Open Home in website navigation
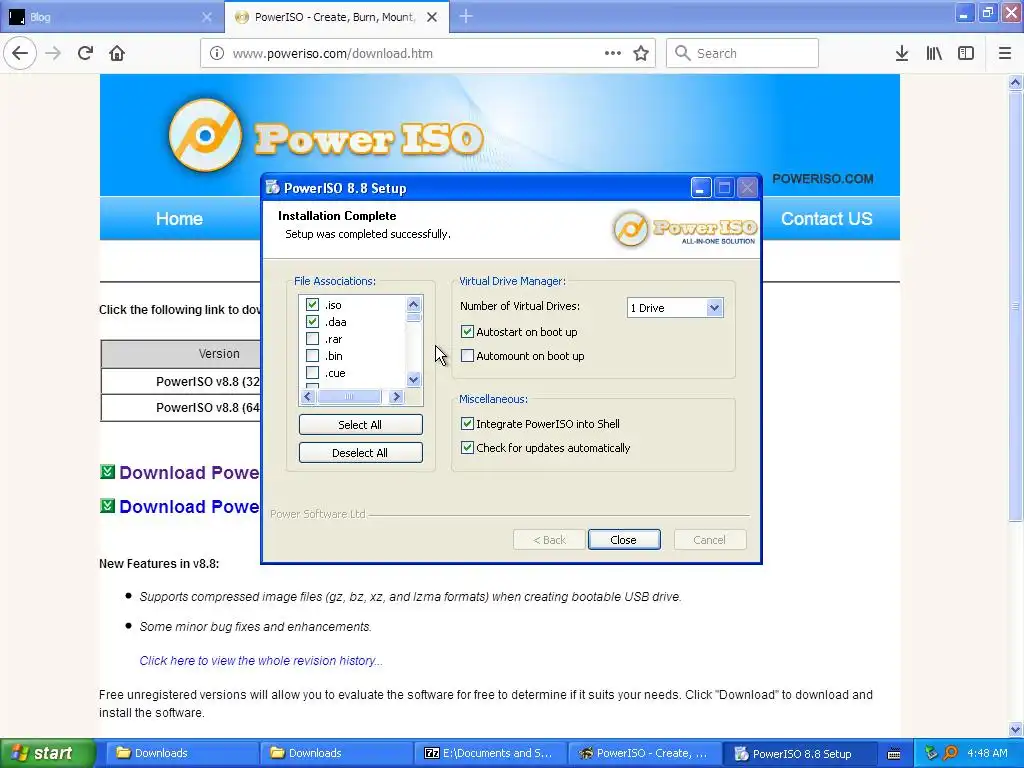The image size is (1024, 768). click(x=179, y=219)
